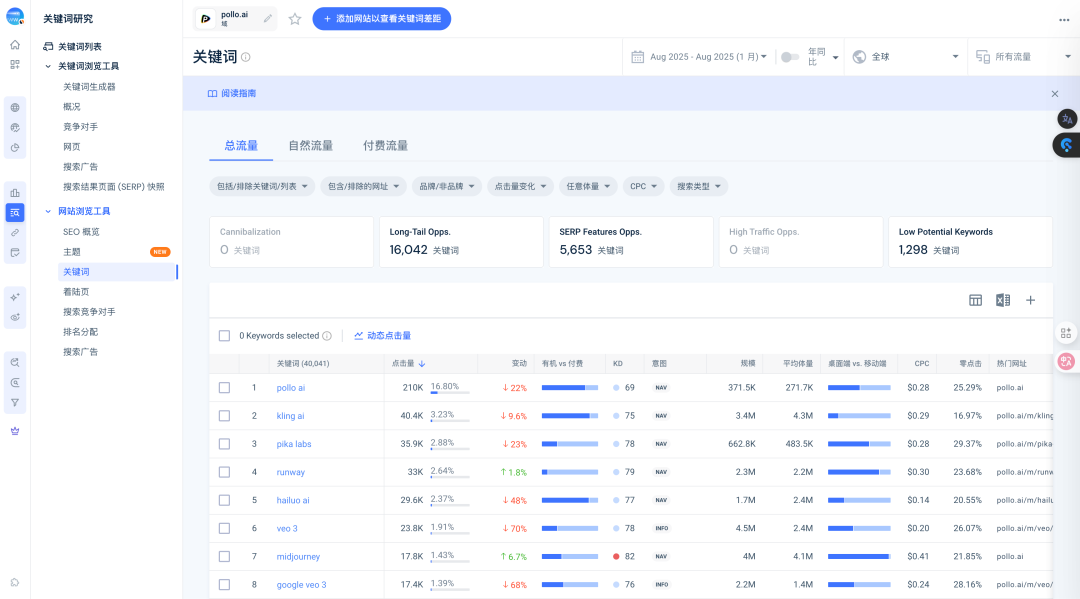1080x599 pixels.
Task: Click the globe icon in left rail
Action: click(x=14, y=107)
